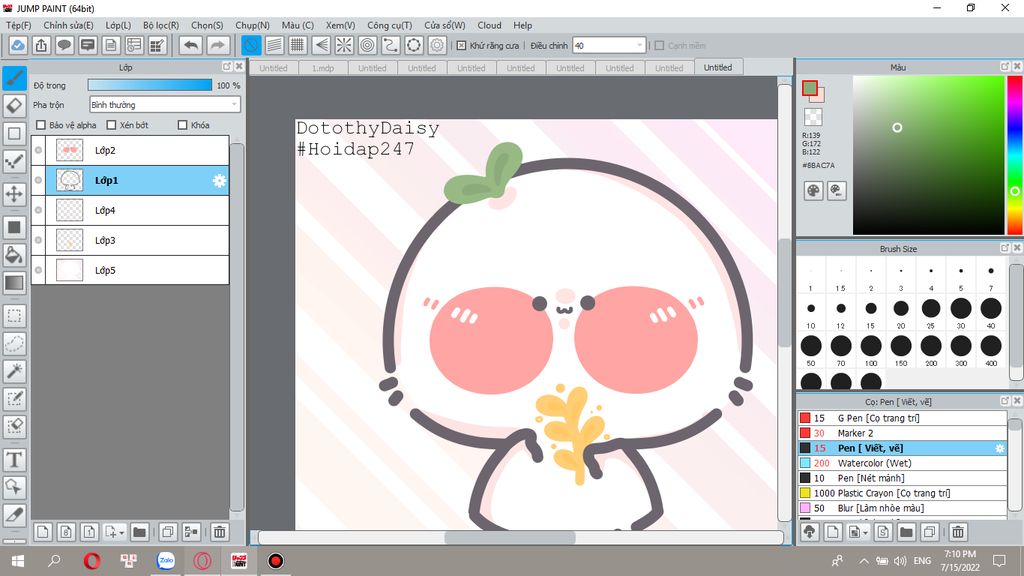Screen dimensions: 1024x576
Task: Toggle visibility of layer Lớp4
Action: [39, 210]
